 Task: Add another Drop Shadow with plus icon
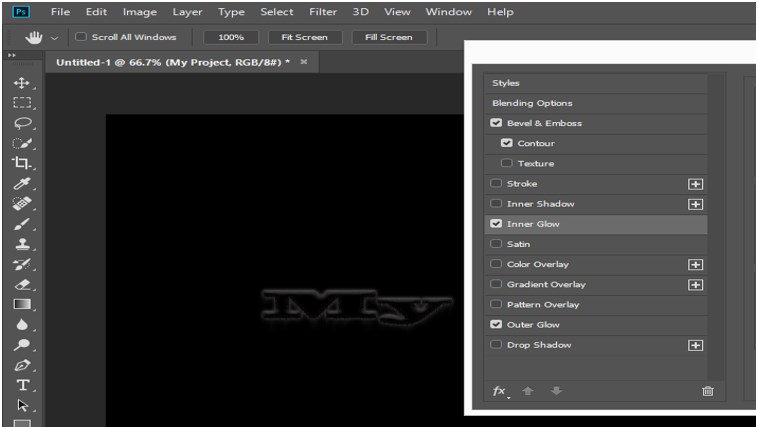695,345
